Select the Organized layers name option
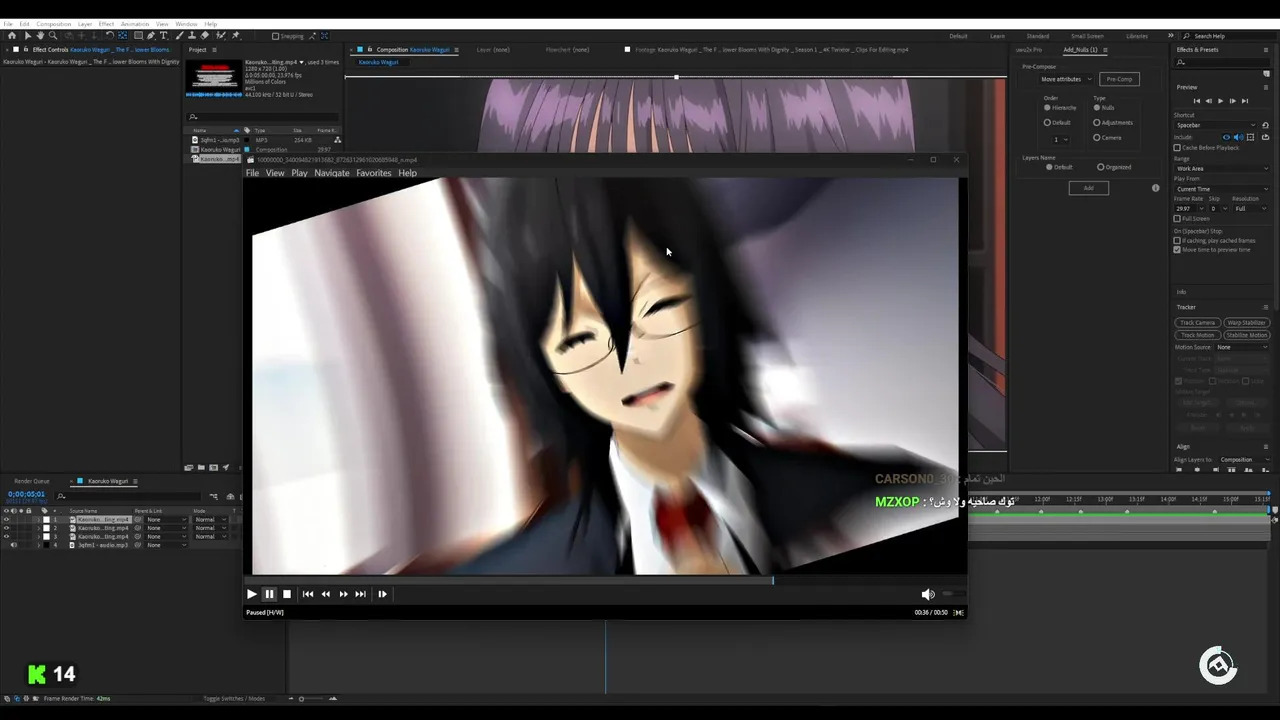 click(x=1100, y=167)
